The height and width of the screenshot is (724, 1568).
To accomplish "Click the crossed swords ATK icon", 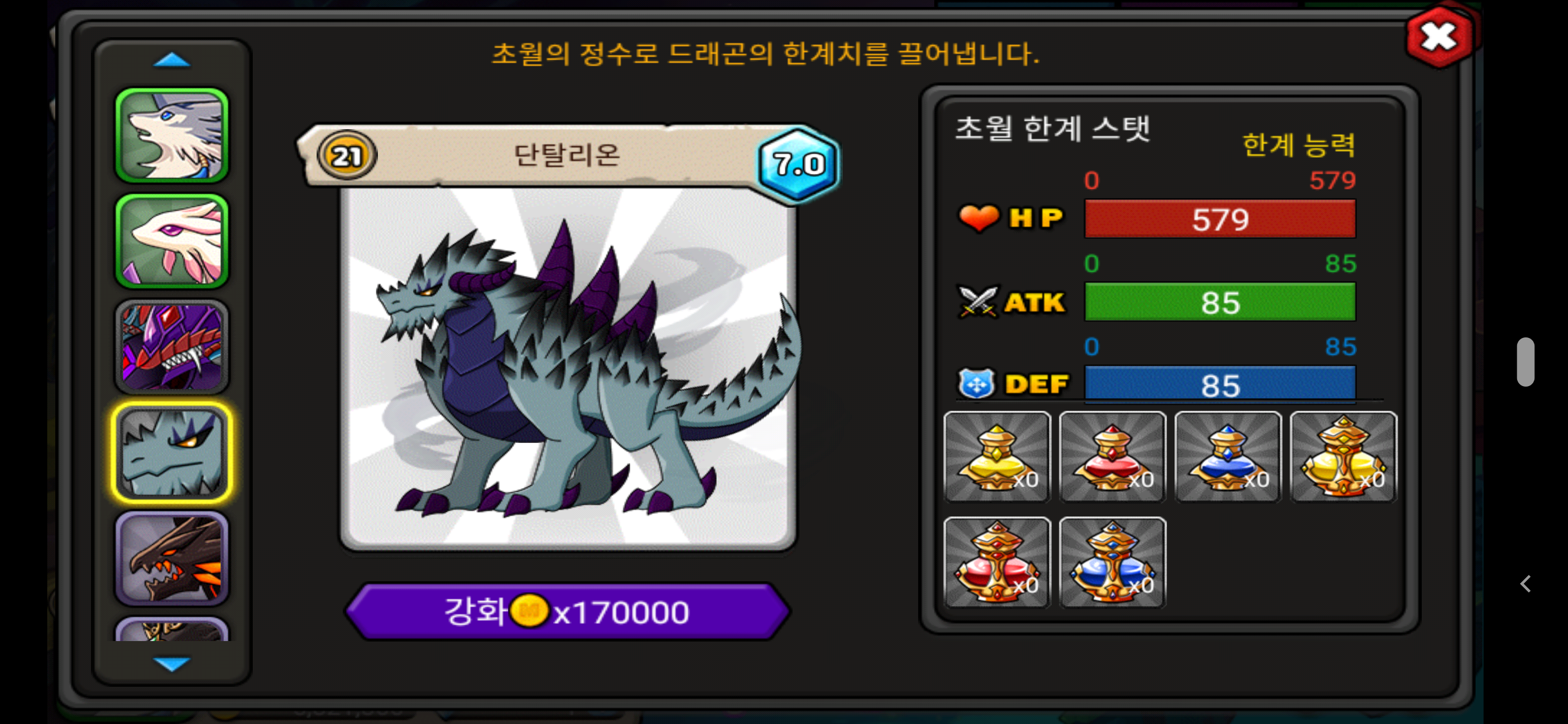I will tap(978, 301).
